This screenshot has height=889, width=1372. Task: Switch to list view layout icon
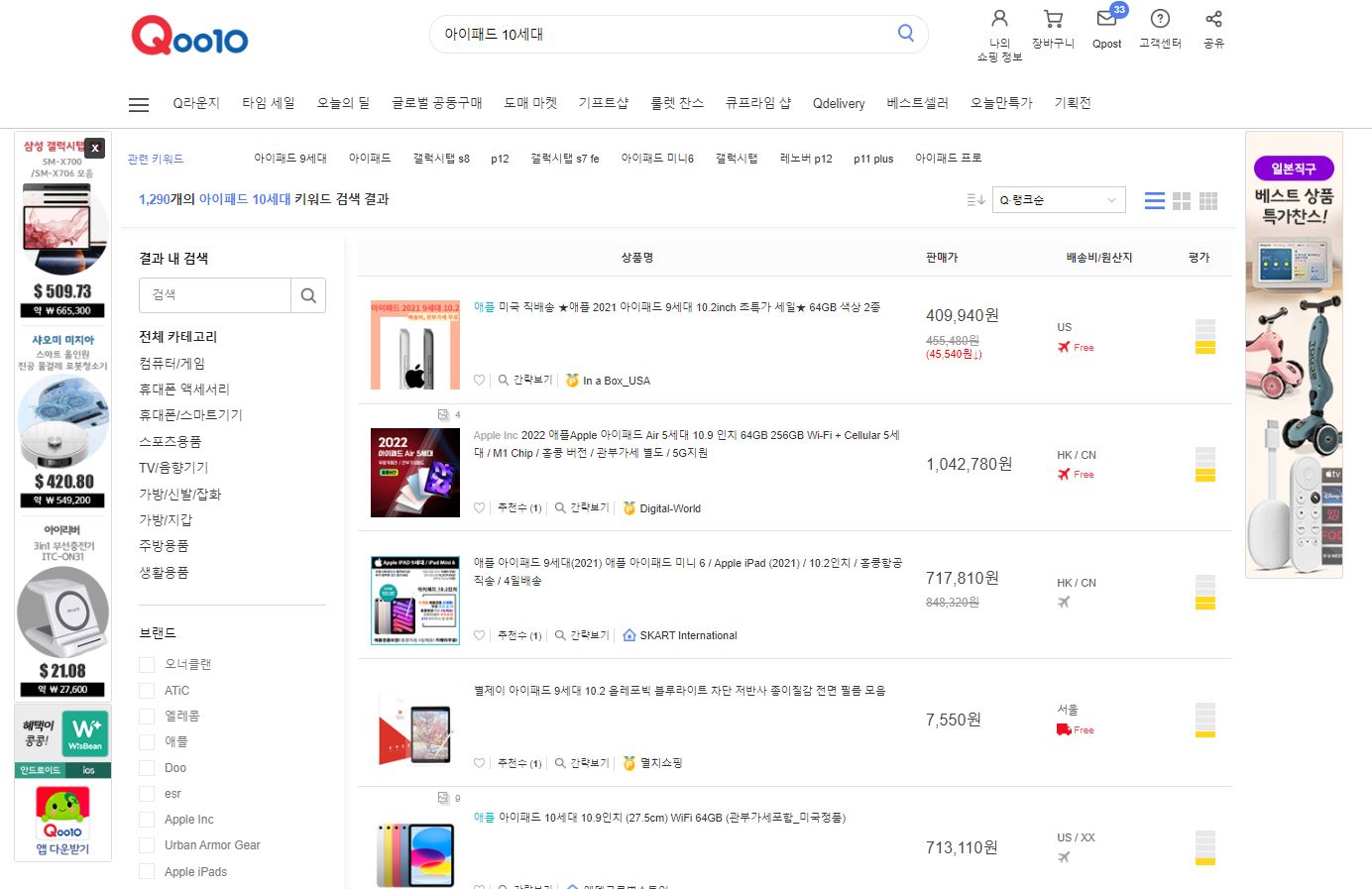tap(1154, 201)
